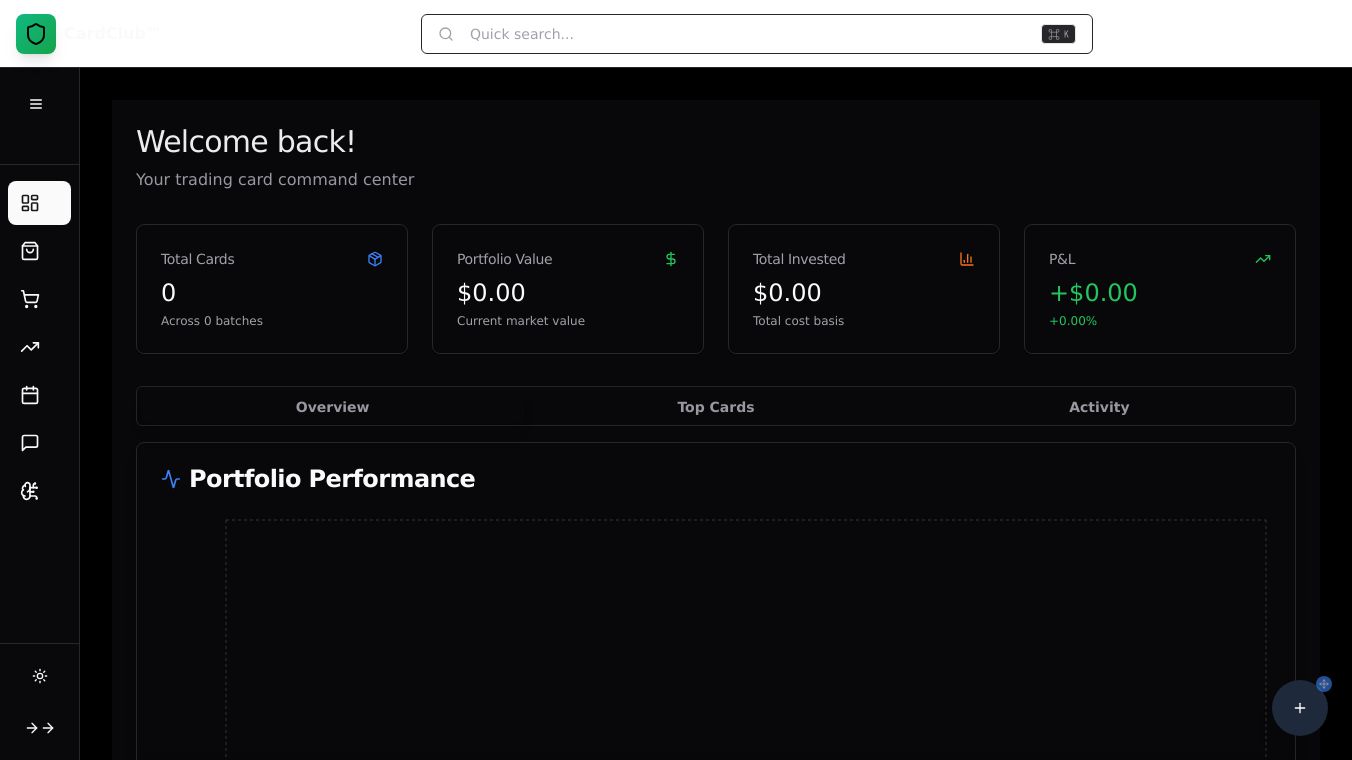Click the double-arrow expand icon at sidebar bottom
Screen dimensions: 1352x760
(40, 728)
